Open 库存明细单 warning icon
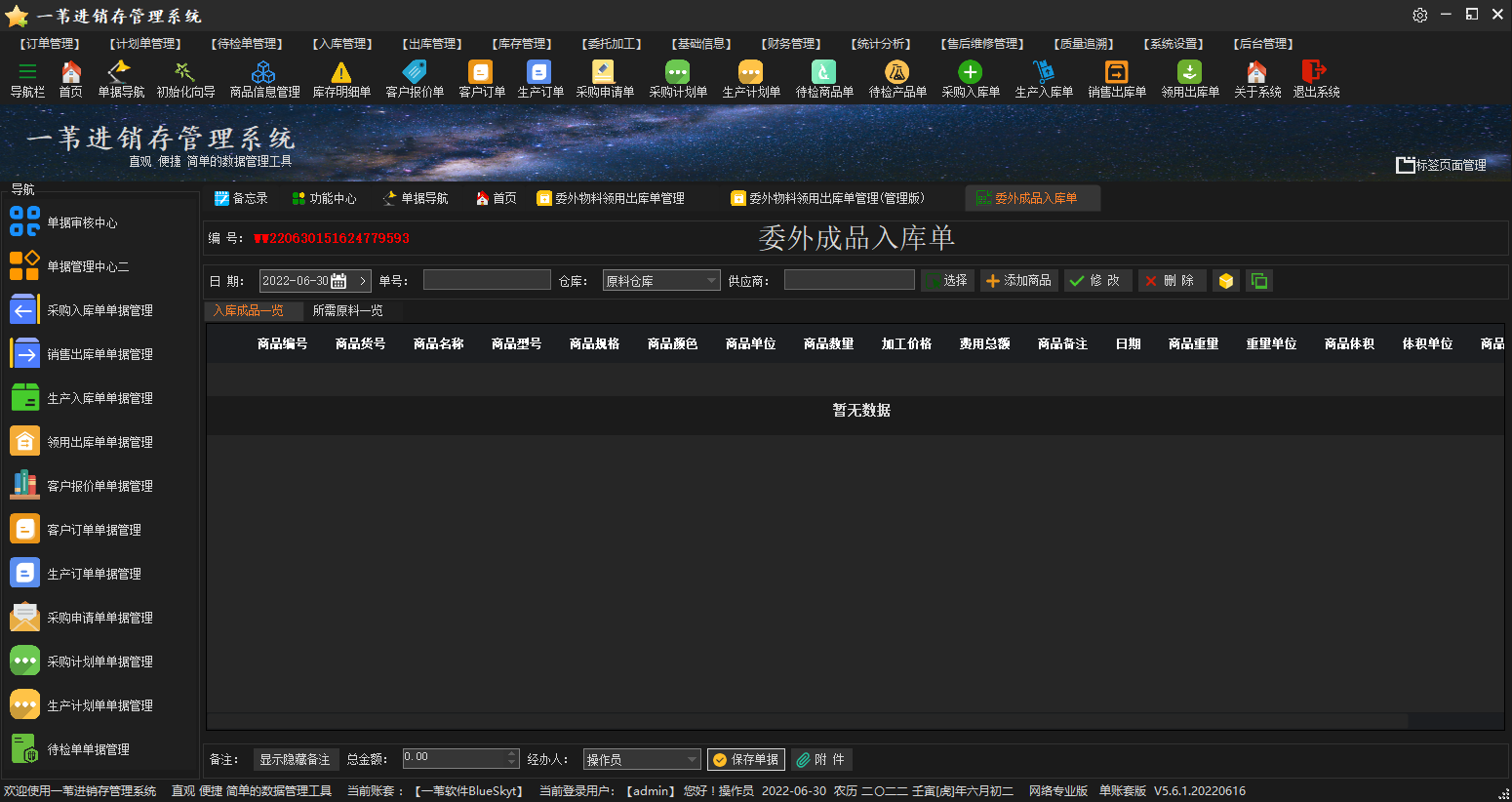The image size is (1512, 802). pyautogui.click(x=340, y=71)
